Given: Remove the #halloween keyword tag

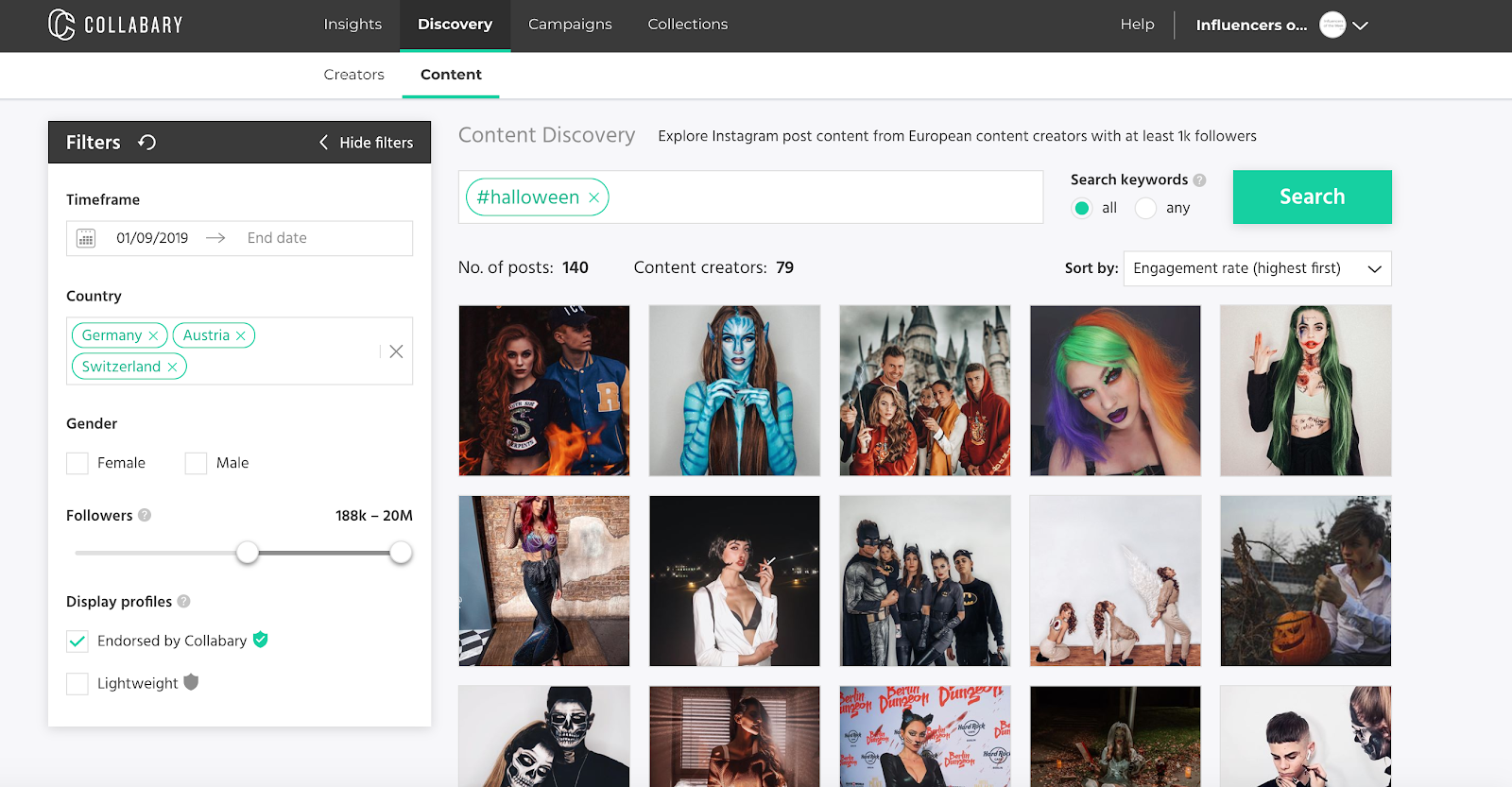Looking at the screenshot, I should pos(593,197).
